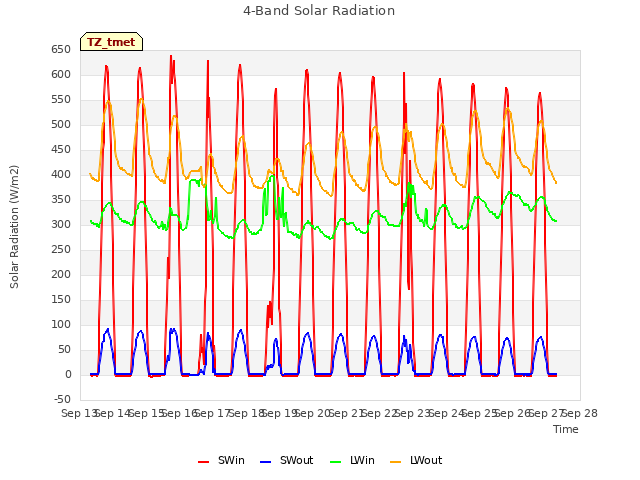Click the 550 y-axis tick label

(x=61, y=100)
